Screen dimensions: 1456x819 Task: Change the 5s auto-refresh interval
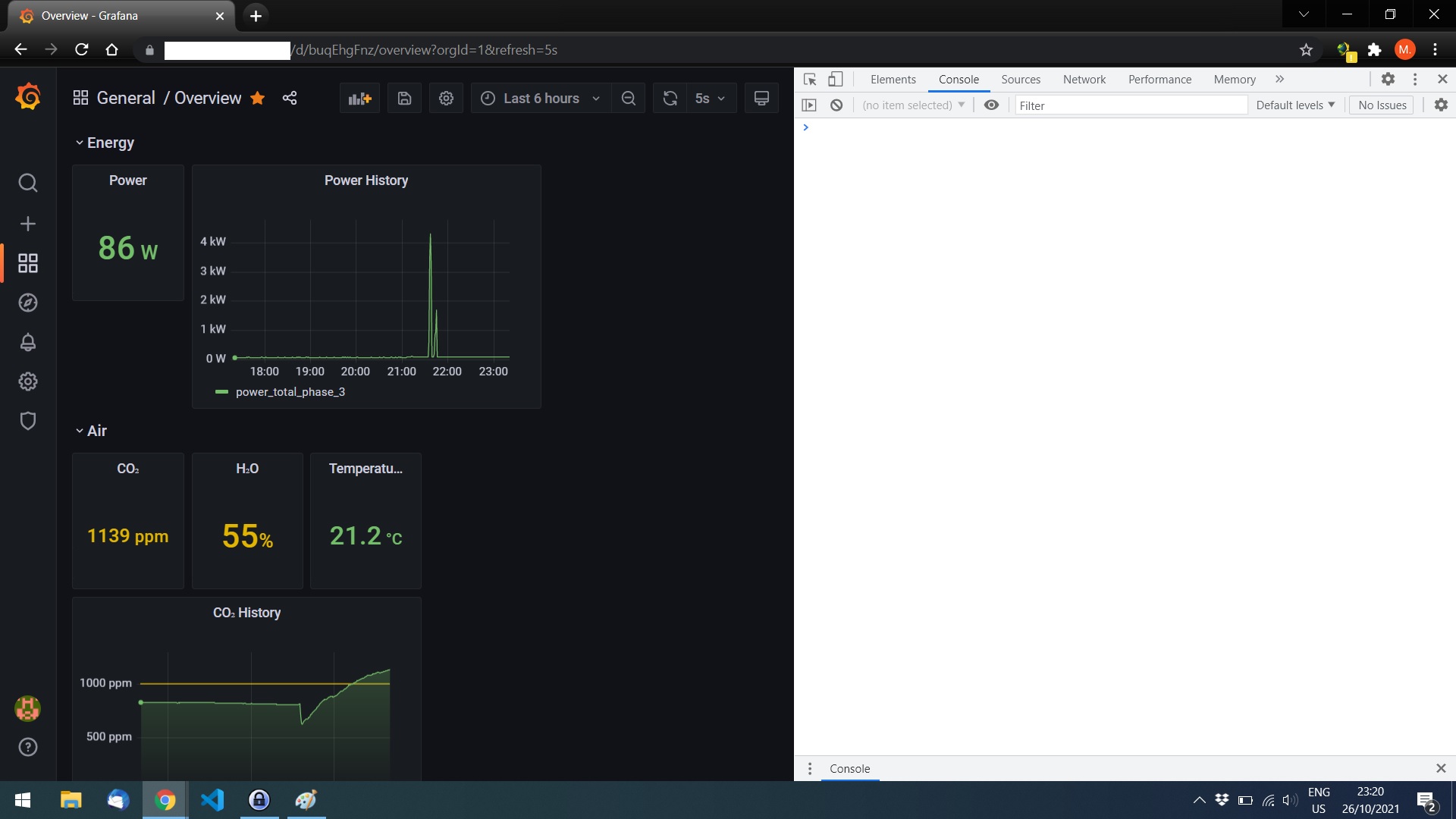click(x=710, y=98)
